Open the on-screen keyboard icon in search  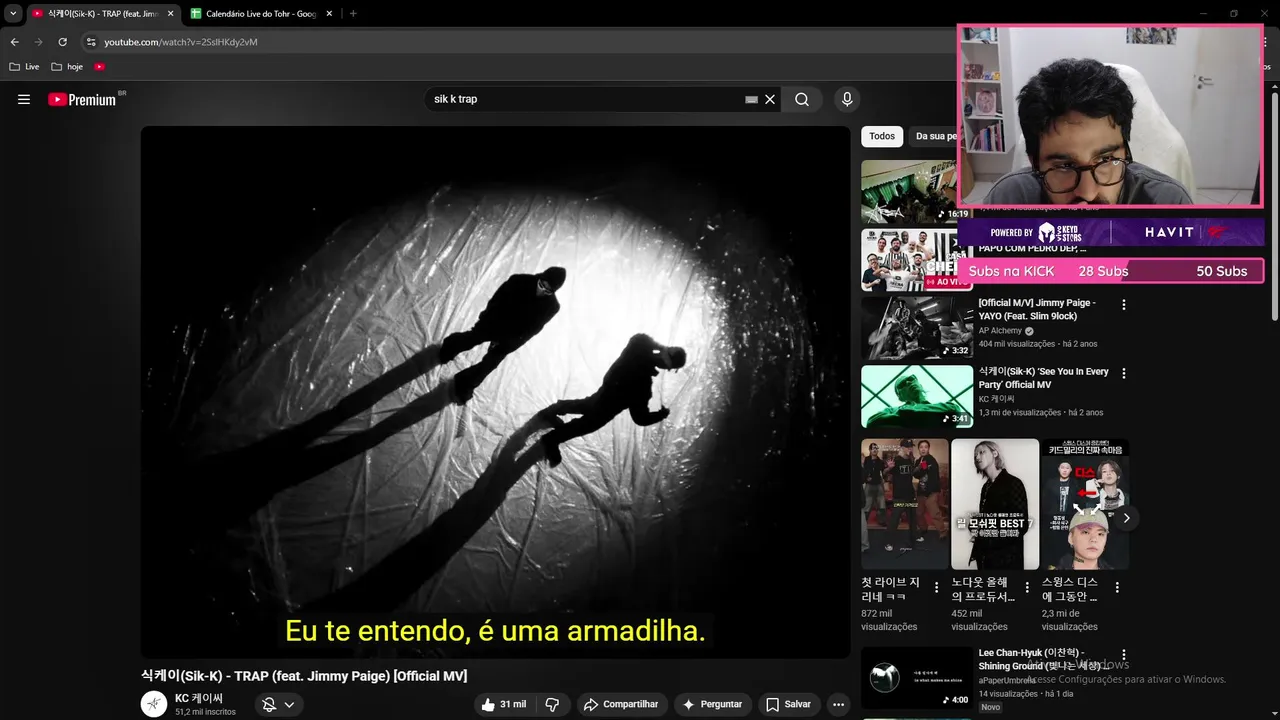(751, 100)
